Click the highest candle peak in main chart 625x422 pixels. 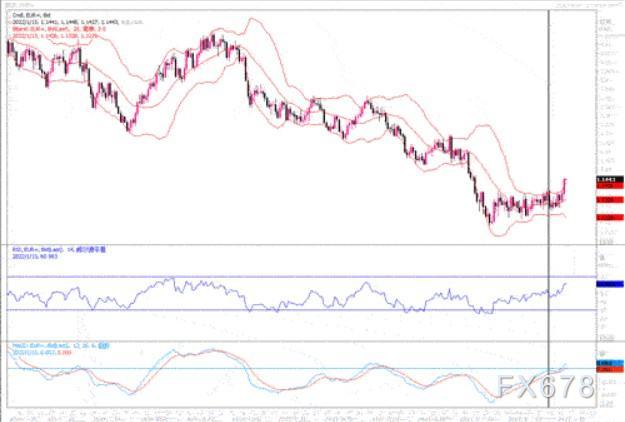point(214,37)
